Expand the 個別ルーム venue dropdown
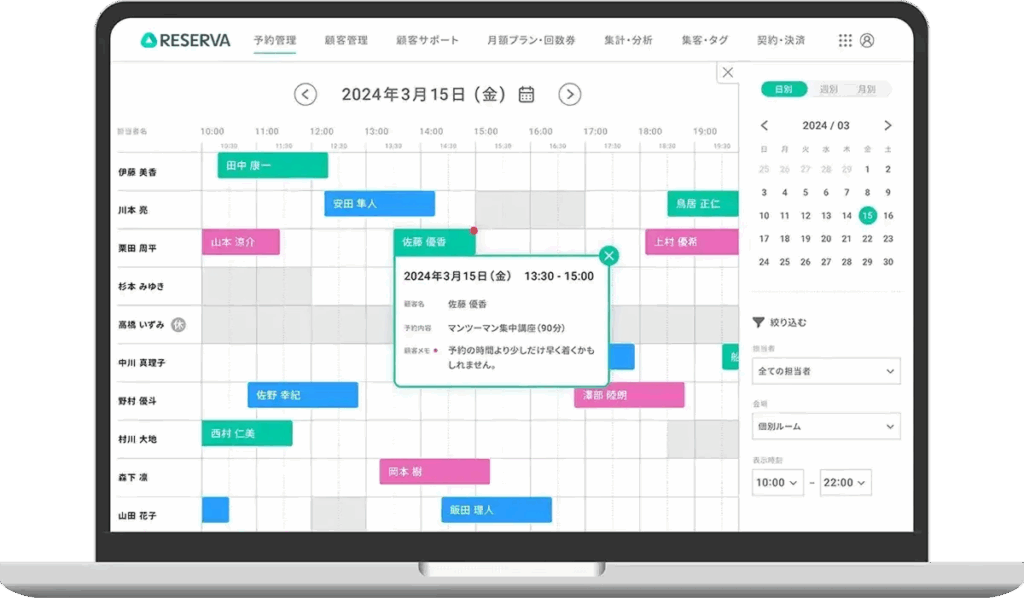The height and width of the screenshot is (598, 1024). coord(825,427)
